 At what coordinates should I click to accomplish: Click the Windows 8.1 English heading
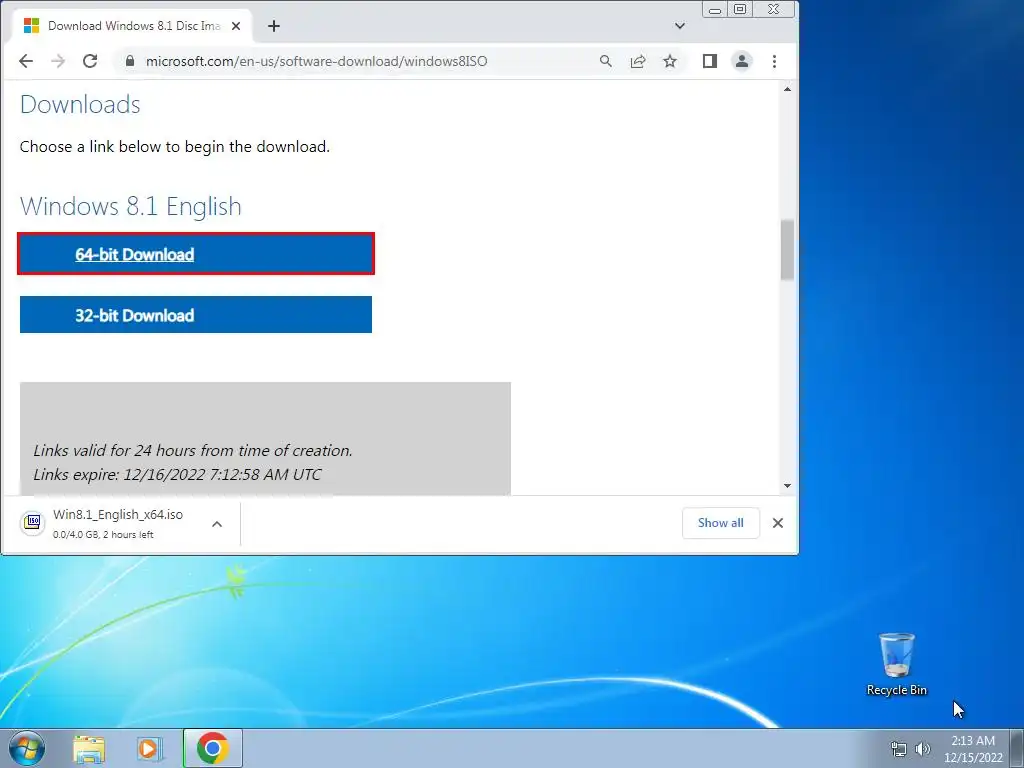pos(131,206)
